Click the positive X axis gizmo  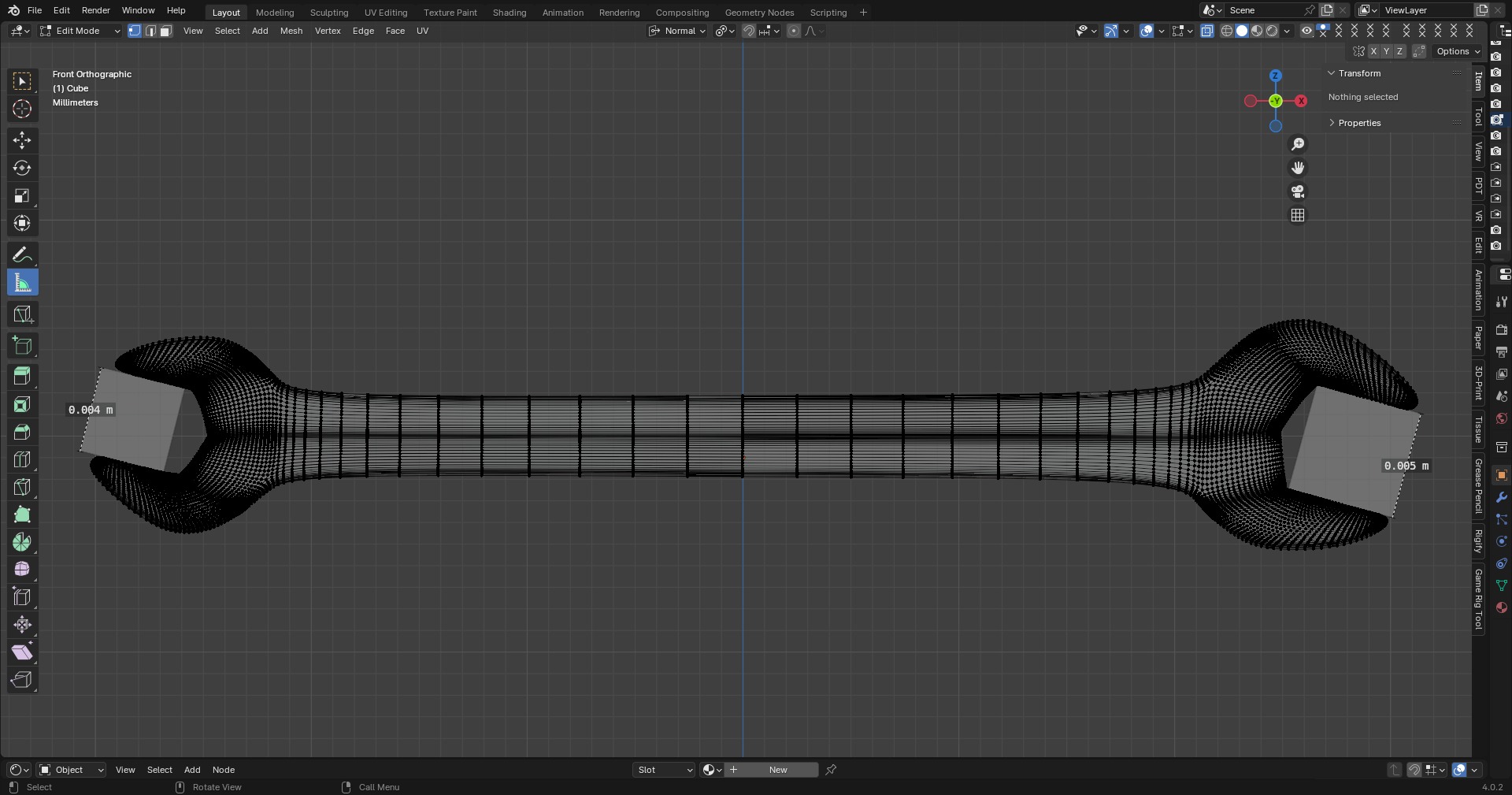[1301, 101]
